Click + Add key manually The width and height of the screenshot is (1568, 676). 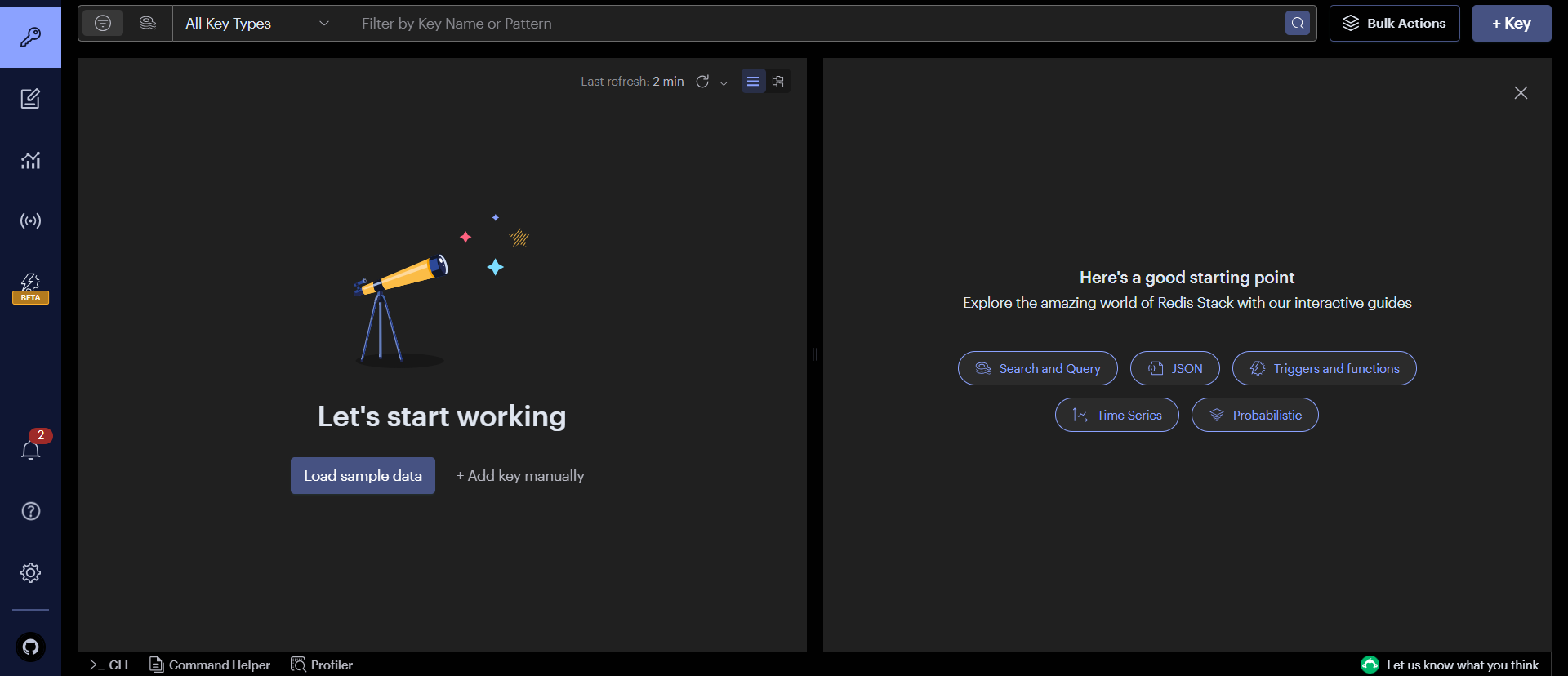[x=520, y=476]
